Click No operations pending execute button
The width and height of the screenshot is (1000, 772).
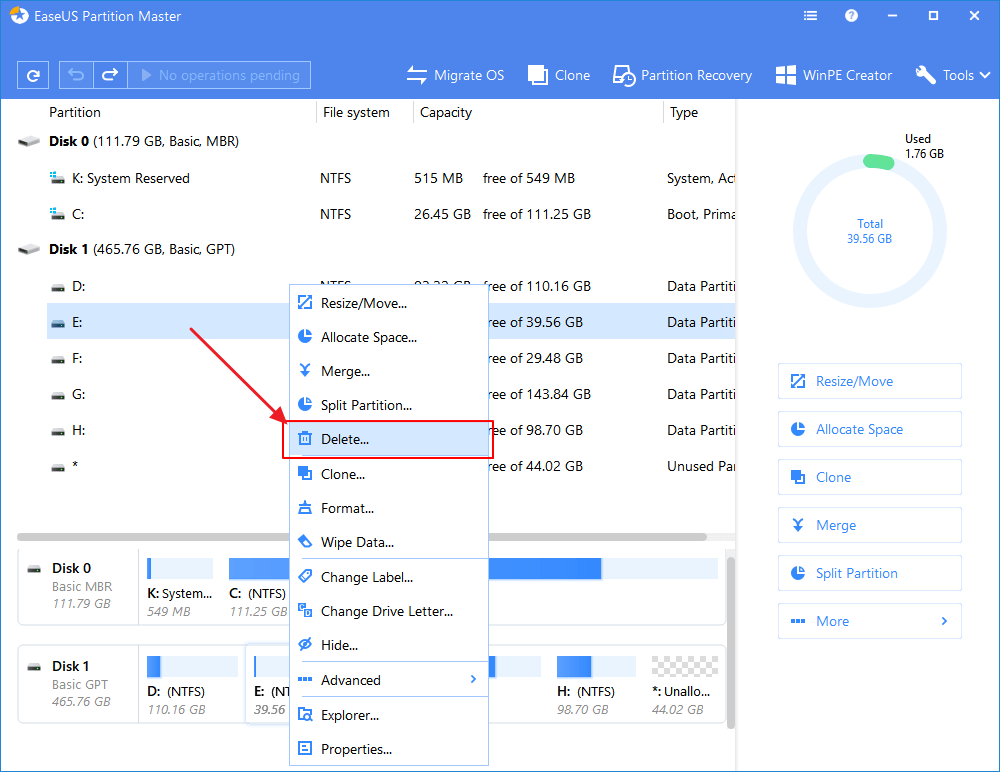pos(219,75)
